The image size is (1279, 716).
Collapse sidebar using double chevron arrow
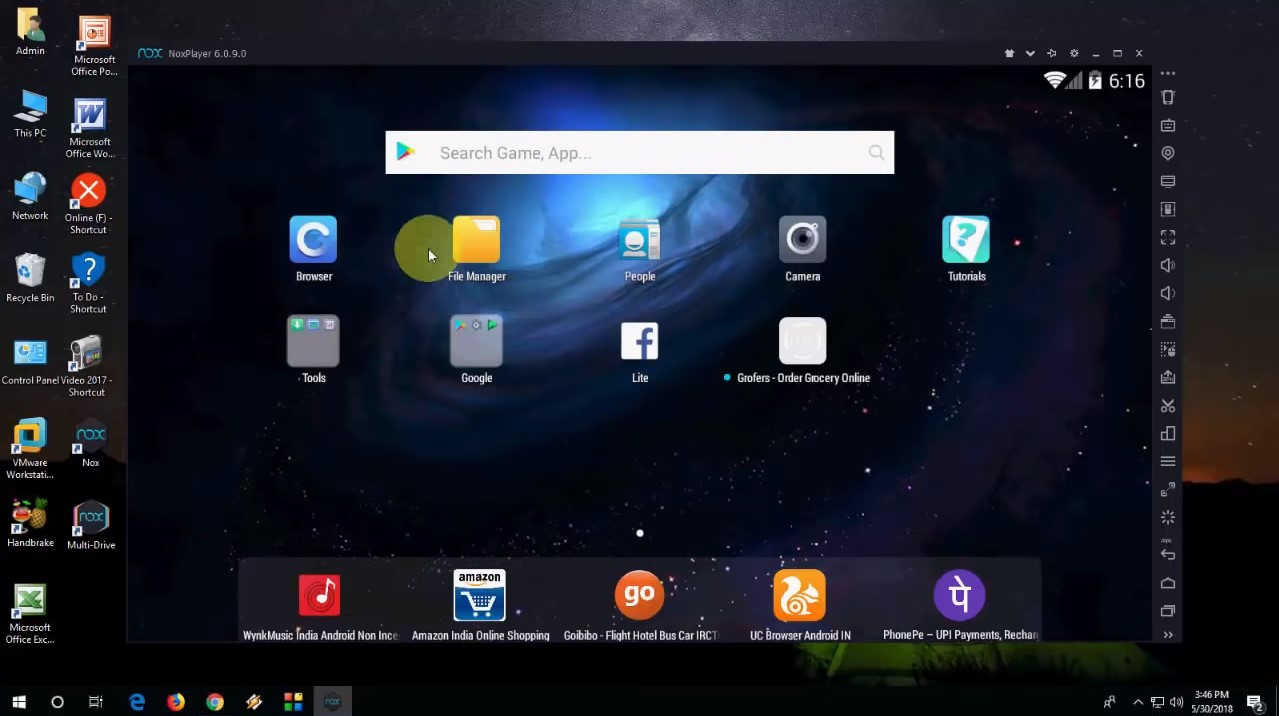pyautogui.click(x=1167, y=635)
